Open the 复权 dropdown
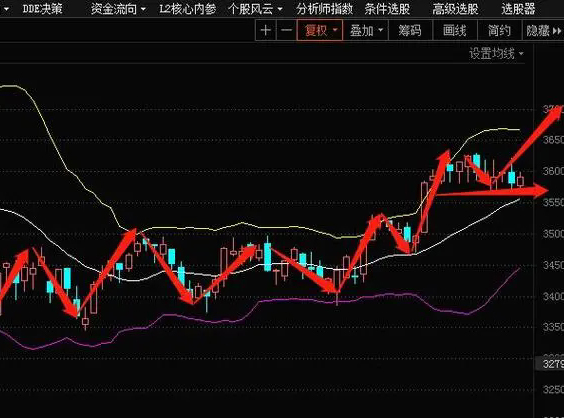 click(320, 30)
